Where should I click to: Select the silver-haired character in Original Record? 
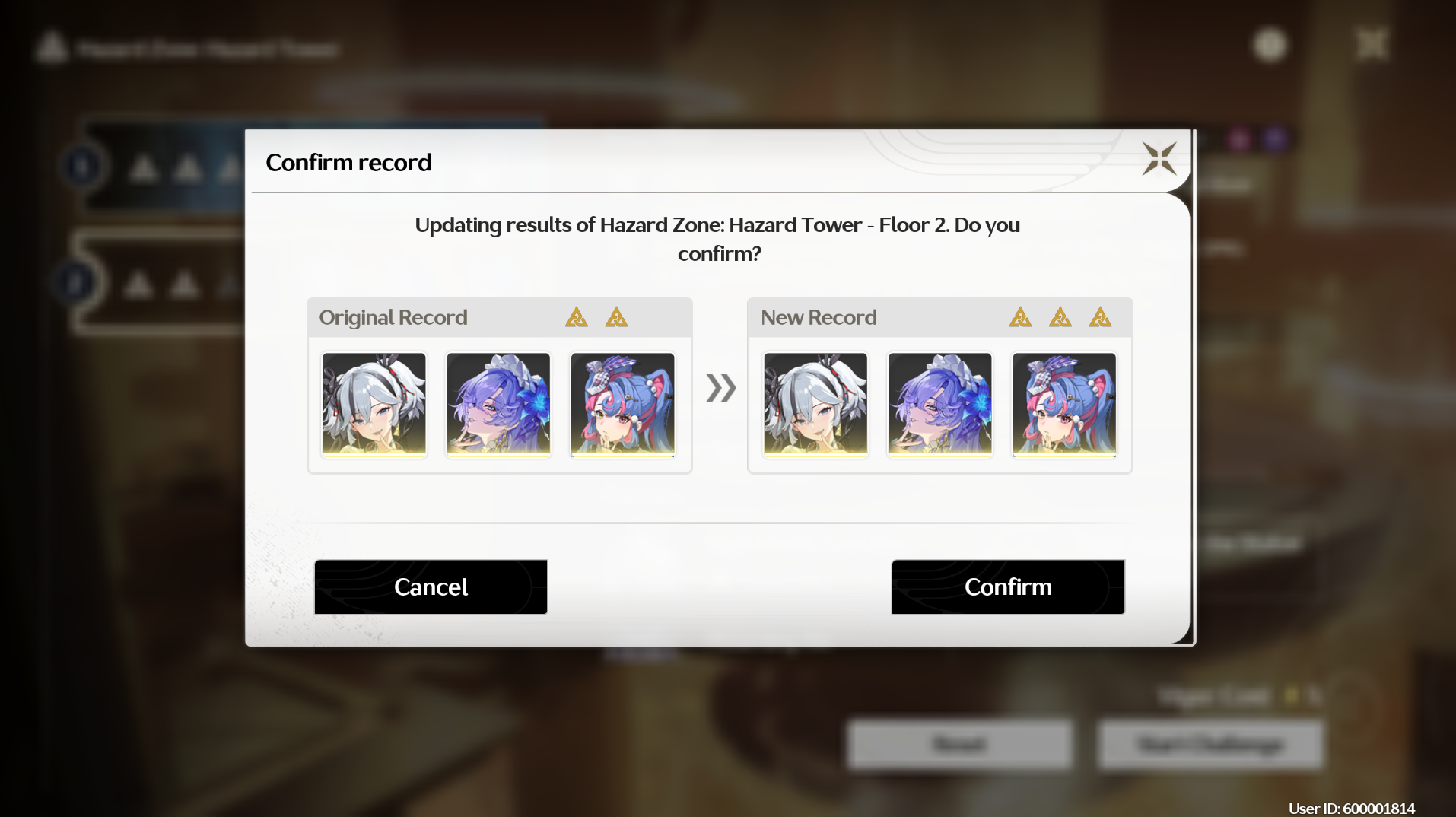coord(374,404)
